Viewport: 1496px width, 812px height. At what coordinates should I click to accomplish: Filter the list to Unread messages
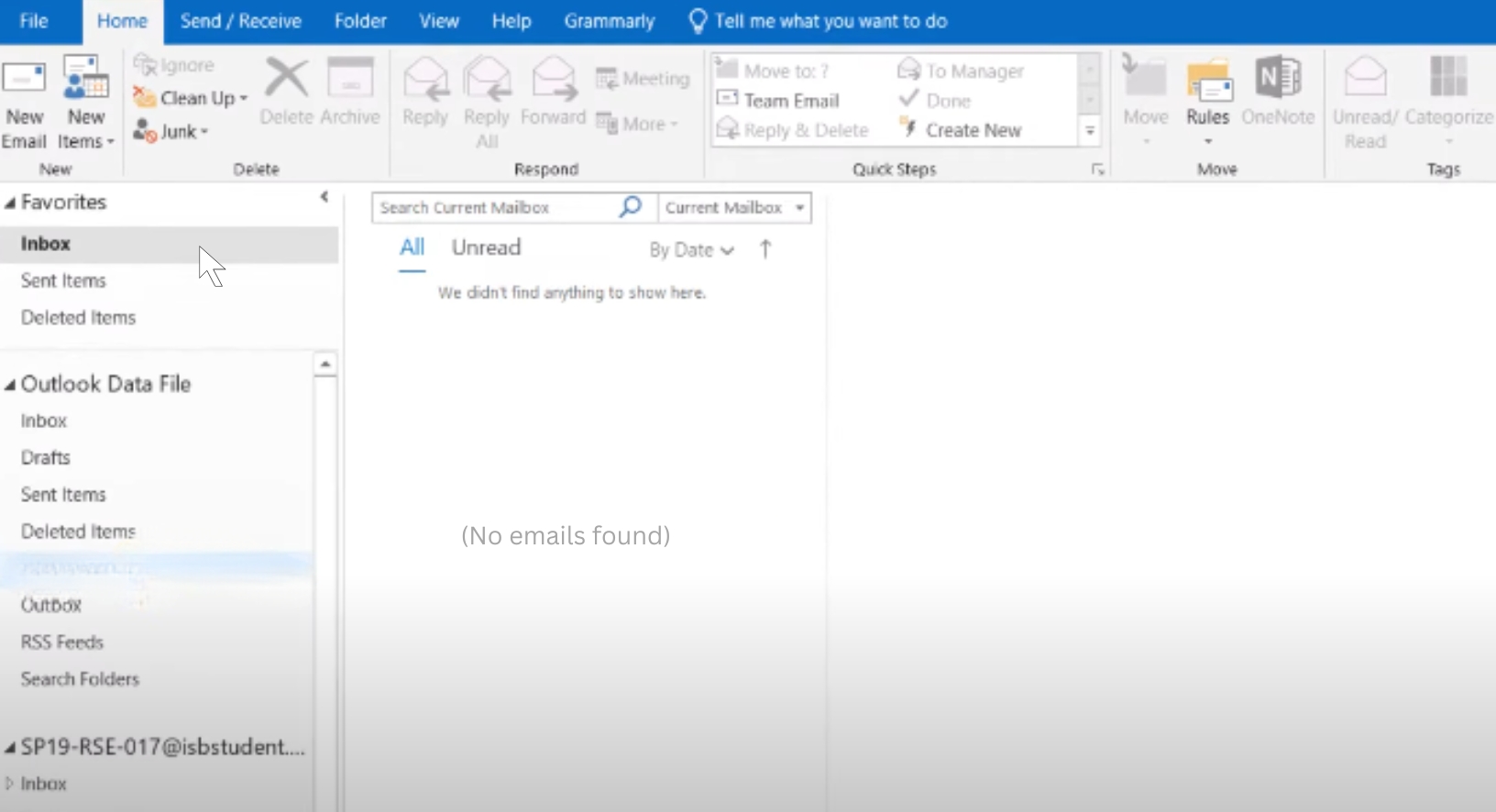pyautogui.click(x=486, y=247)
